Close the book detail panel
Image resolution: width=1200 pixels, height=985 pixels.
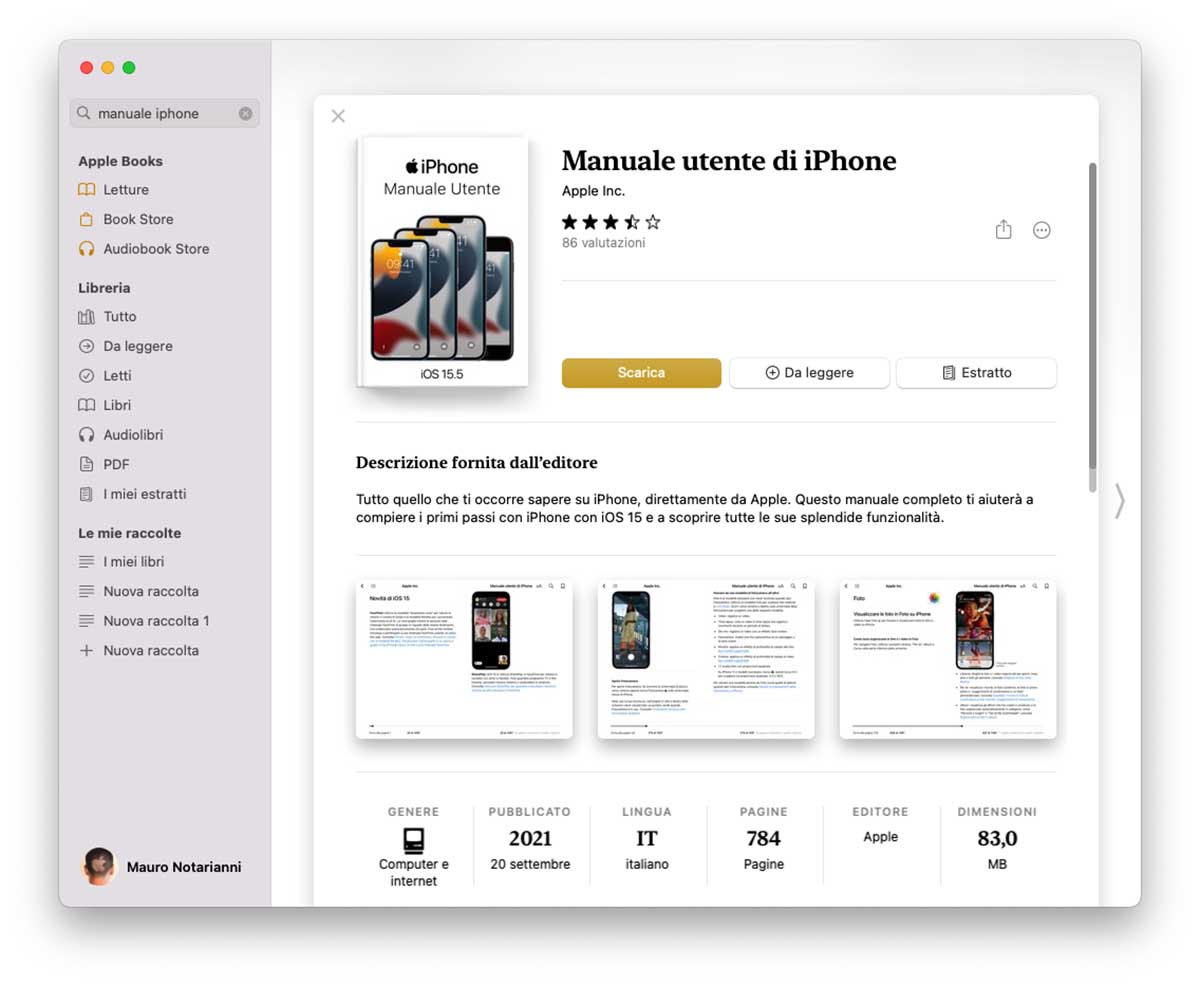(338, 116)
